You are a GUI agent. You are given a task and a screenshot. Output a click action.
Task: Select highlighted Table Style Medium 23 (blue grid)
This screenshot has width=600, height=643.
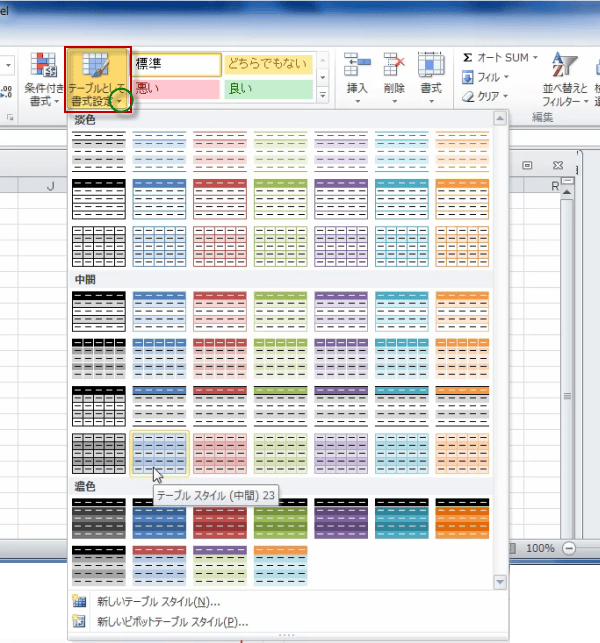point(159,454)
